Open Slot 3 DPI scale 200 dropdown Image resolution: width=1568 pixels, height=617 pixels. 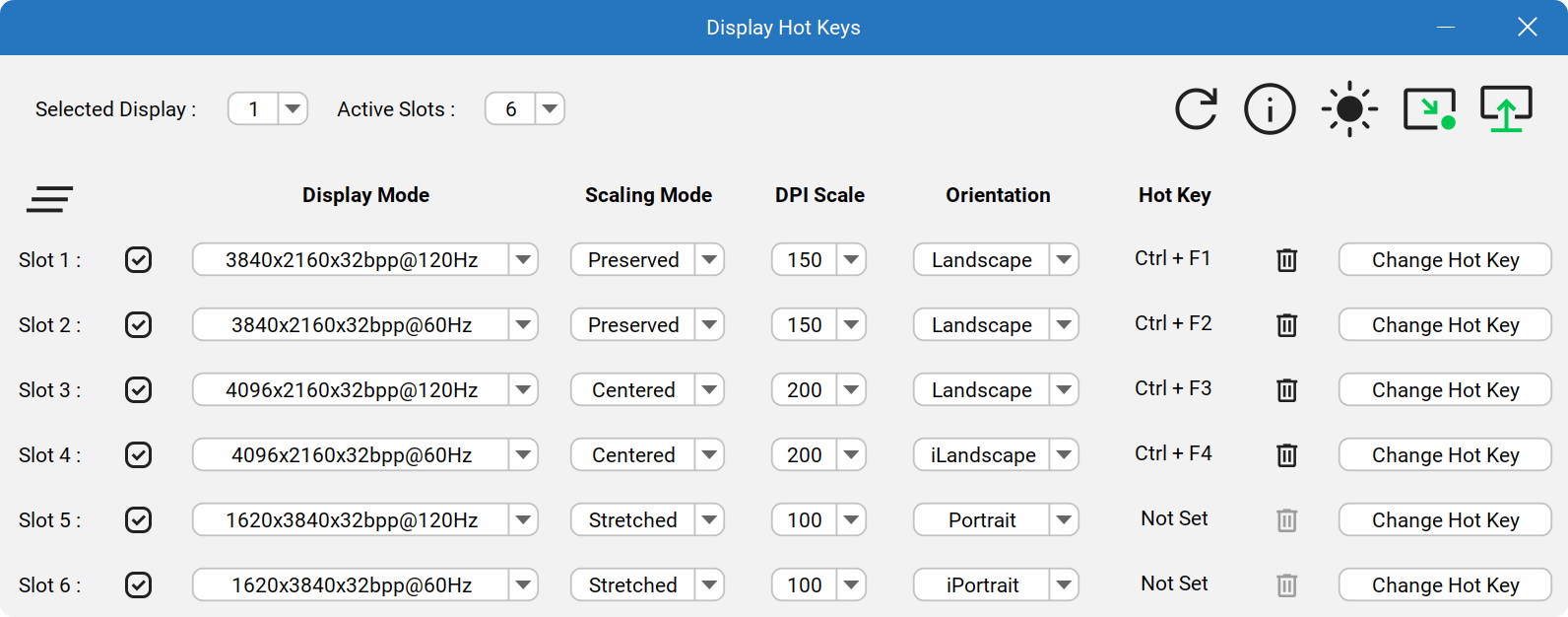pos(818,390)
